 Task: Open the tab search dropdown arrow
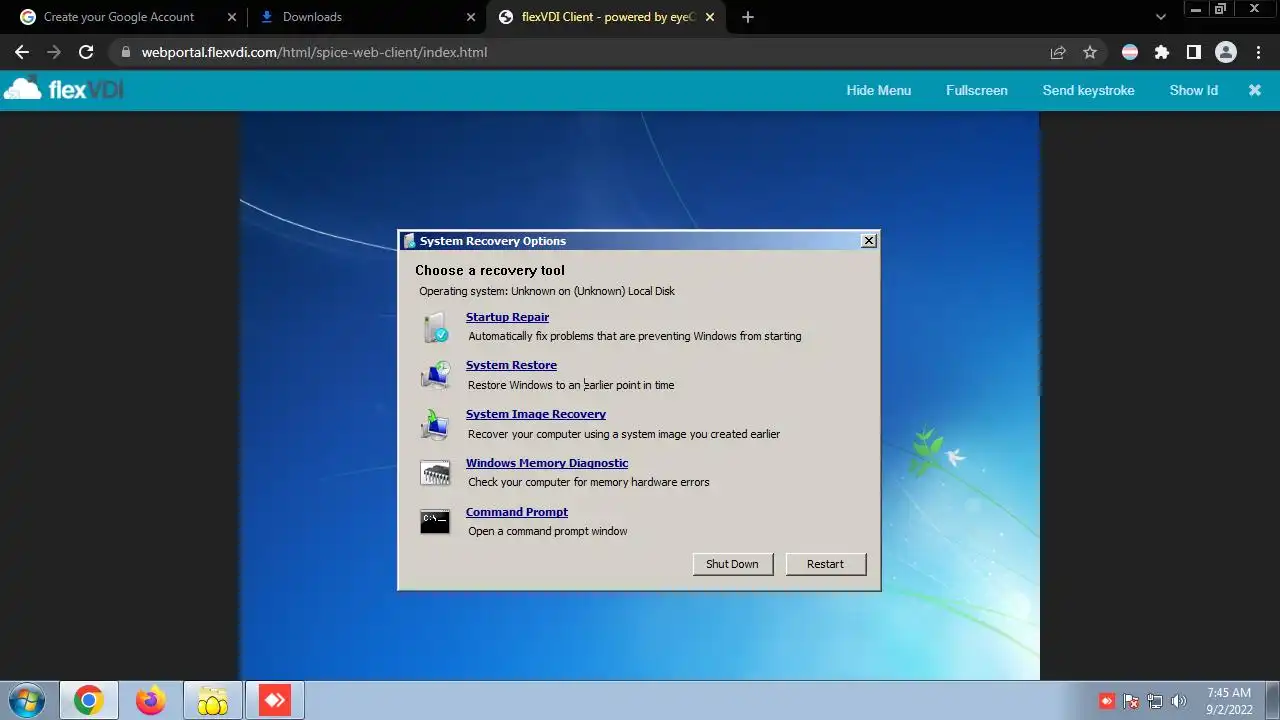click(1161, 17)
